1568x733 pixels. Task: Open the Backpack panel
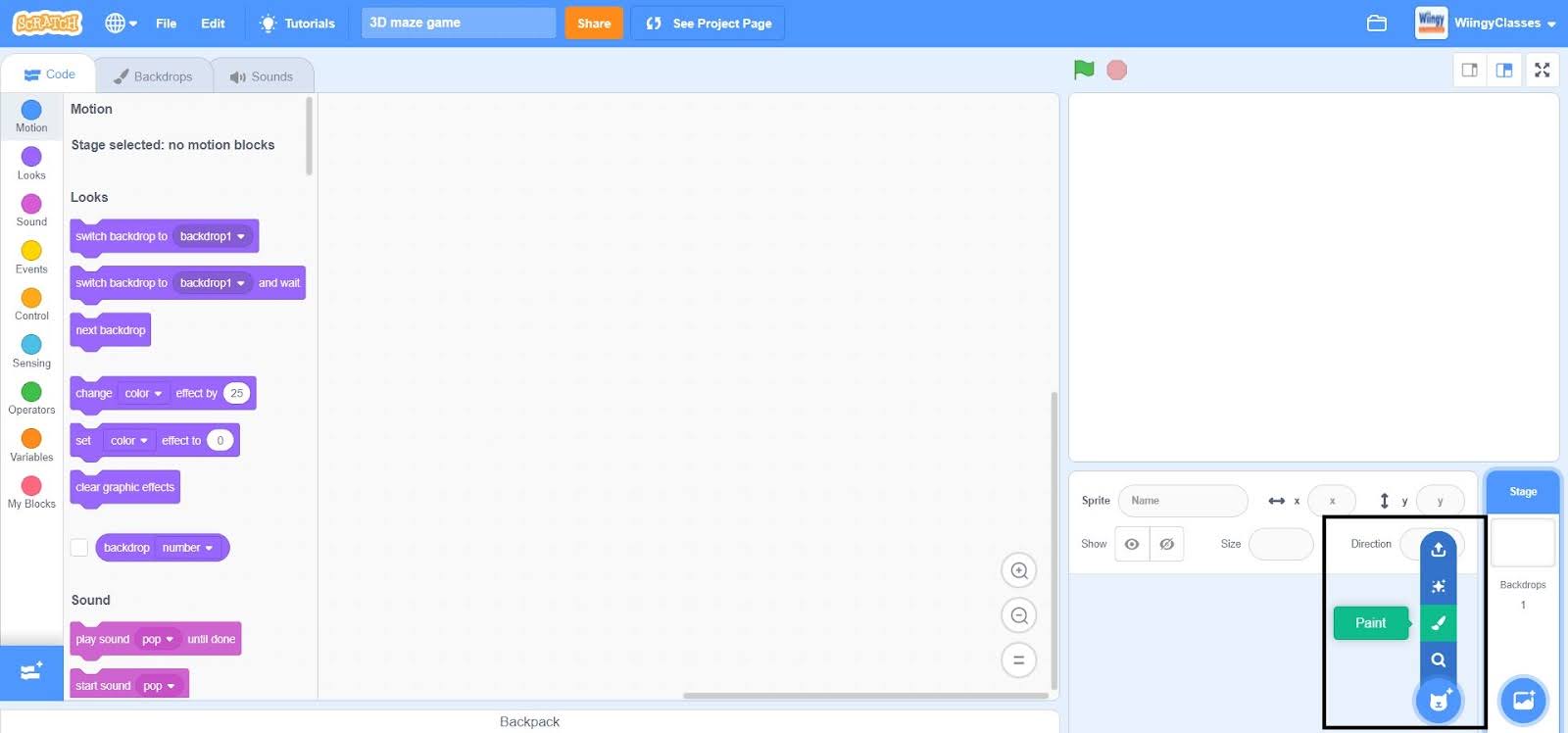(529, 721)
